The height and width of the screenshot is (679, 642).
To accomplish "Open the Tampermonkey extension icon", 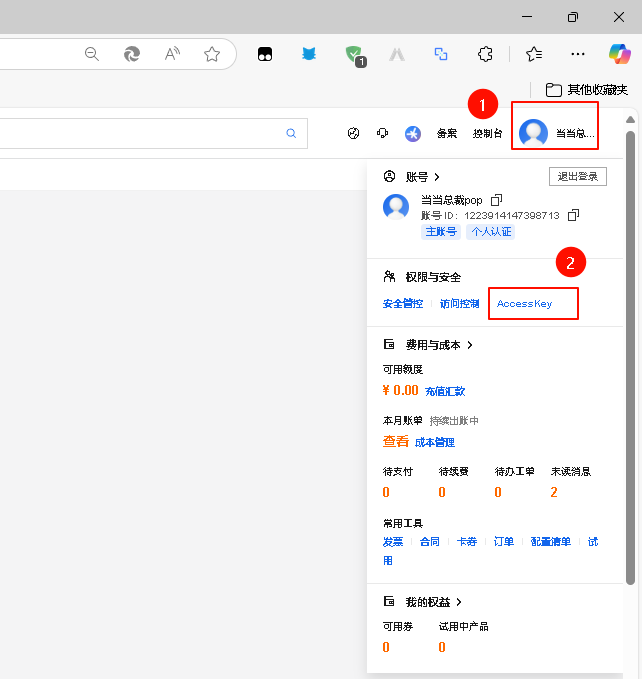I will [265, 54].
